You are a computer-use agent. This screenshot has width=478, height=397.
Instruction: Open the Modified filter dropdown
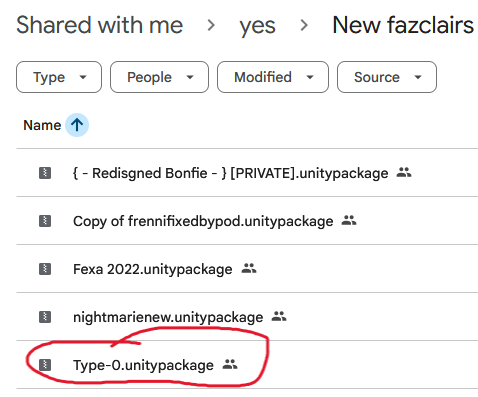pyautogui.click(x=273, y=77)
